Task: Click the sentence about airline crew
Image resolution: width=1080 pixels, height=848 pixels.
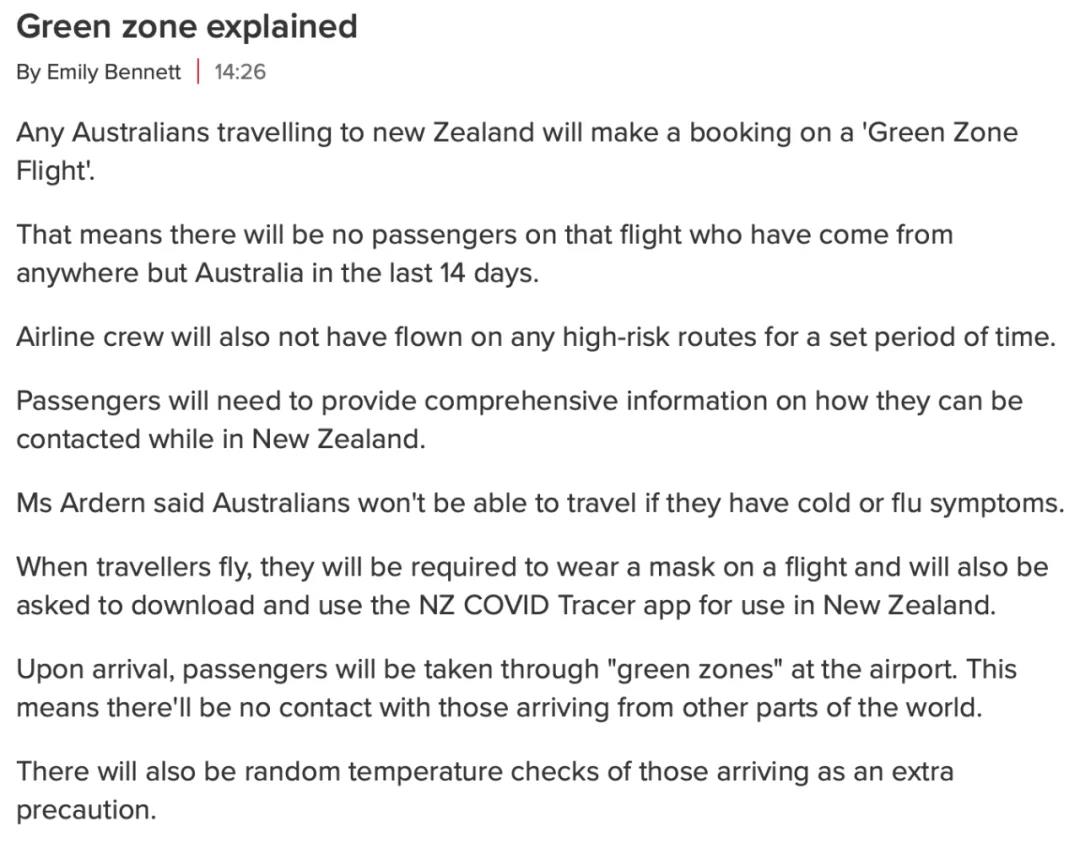Action: [536, 337]
